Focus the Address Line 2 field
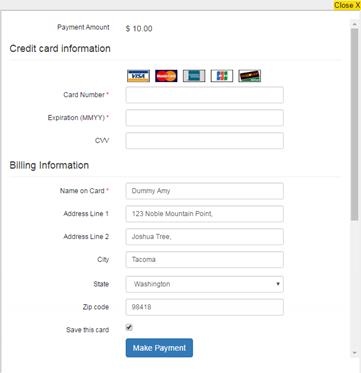Screen dimensions: 361x373 (x=205, y=237)
